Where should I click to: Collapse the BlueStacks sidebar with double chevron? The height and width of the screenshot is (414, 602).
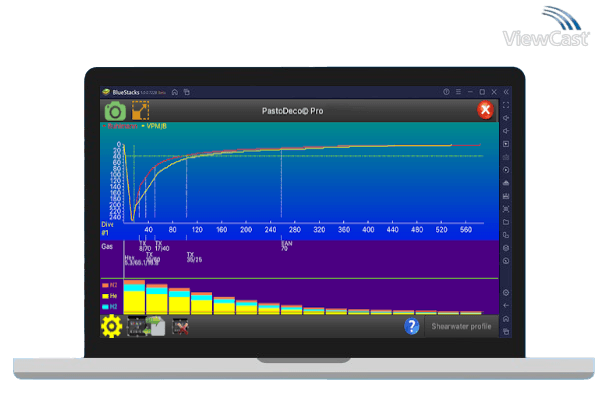(x=507, y=92)
